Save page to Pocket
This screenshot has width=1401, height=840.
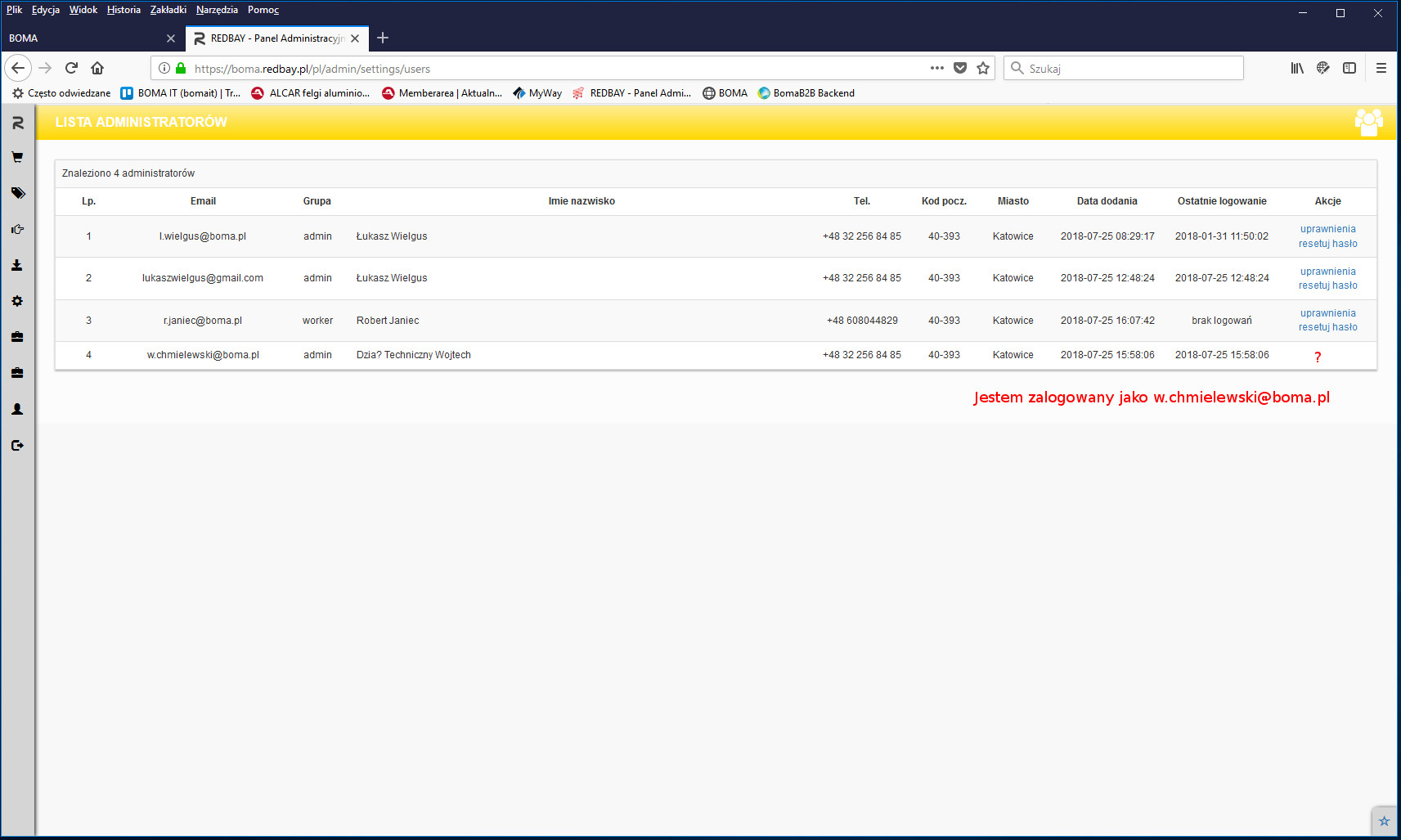[x=960, y=68]
